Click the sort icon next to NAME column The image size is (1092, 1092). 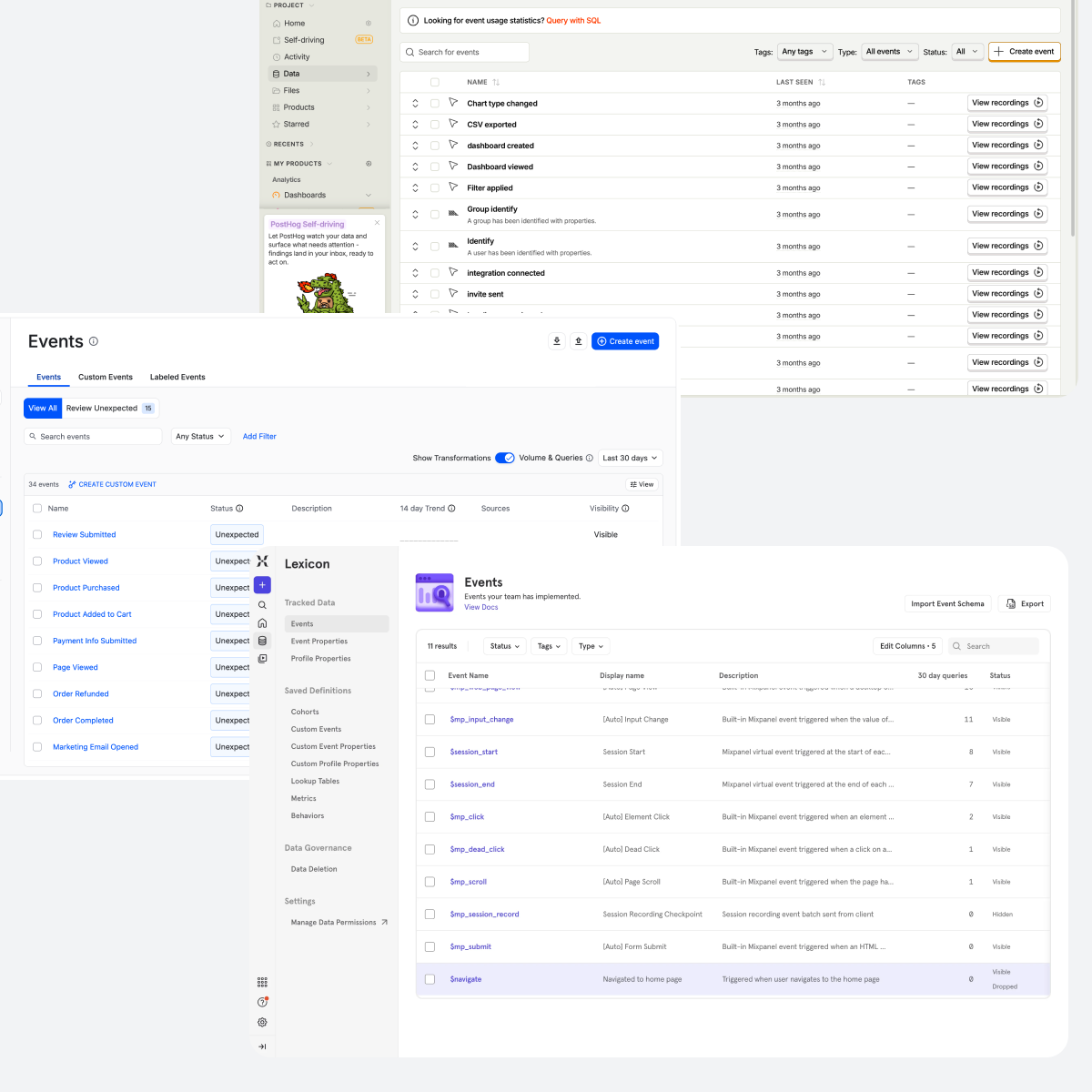(496, 82)
